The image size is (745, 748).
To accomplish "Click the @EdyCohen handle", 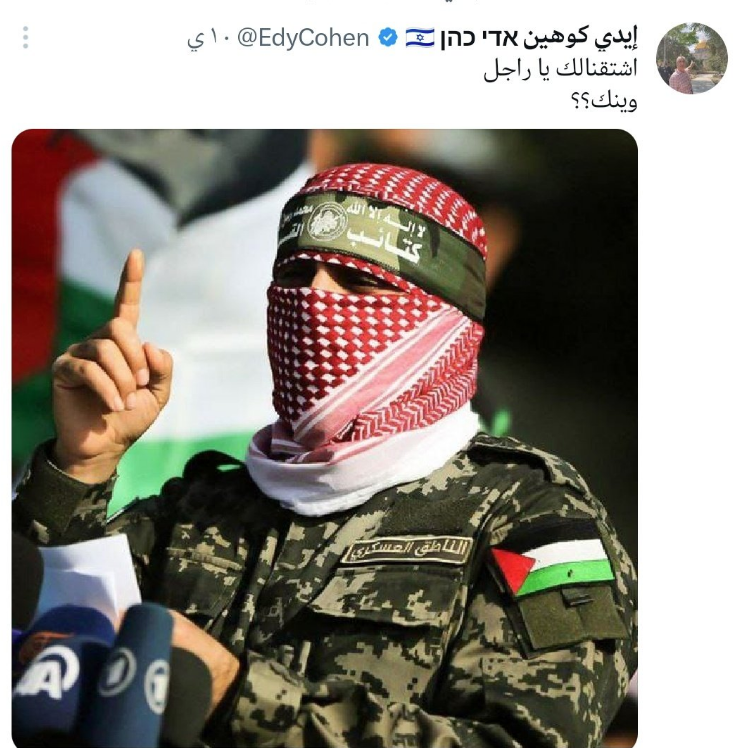I will pos(303,38).
